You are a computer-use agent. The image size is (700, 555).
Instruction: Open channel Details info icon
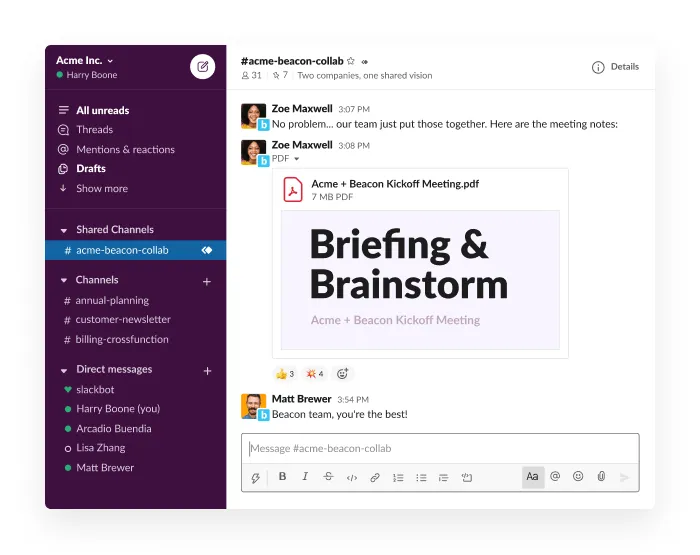pos(598,67)
